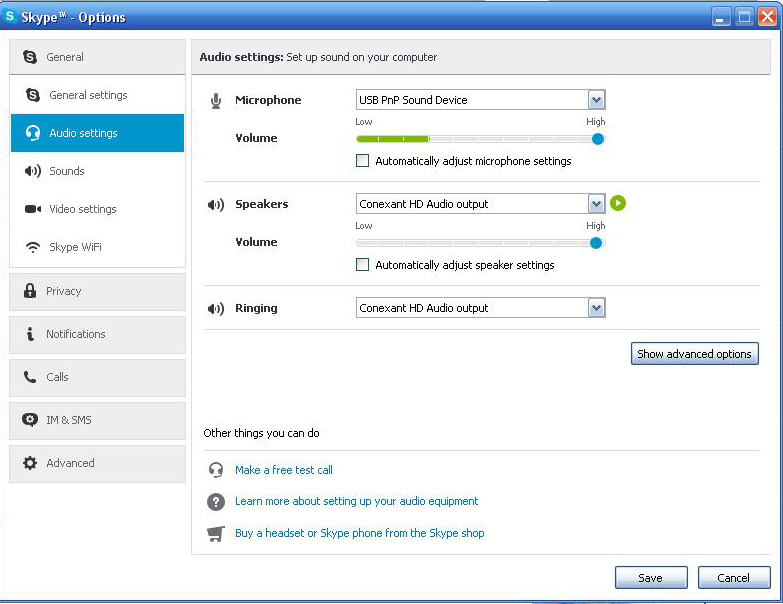Click the gear icon beside Advanced
Image resolution: width=783 pixels, height=604 pixels.
[x=30, y=463]
